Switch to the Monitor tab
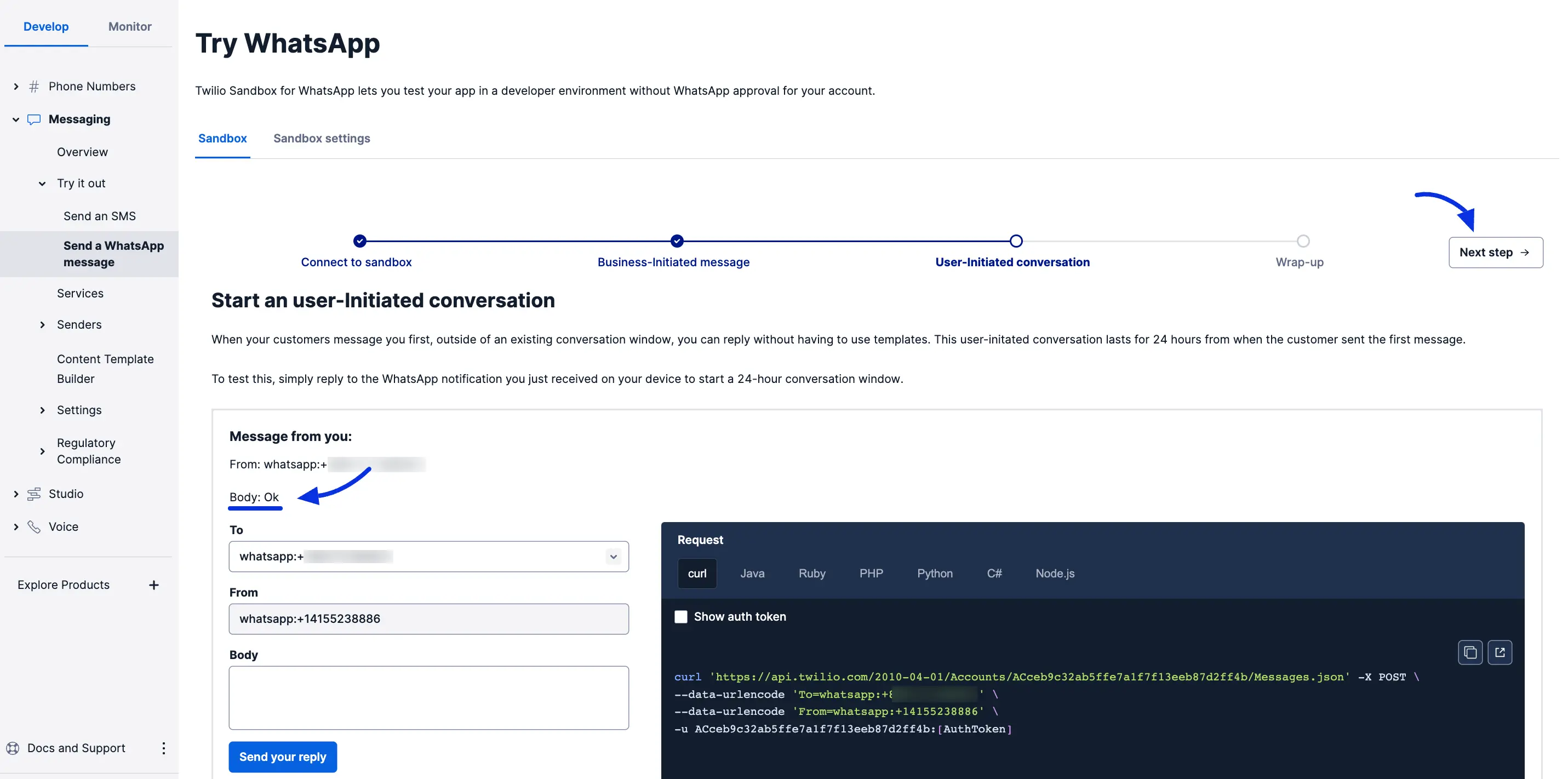Viewport: 1568px width, 779px height. tap(130, 27)
